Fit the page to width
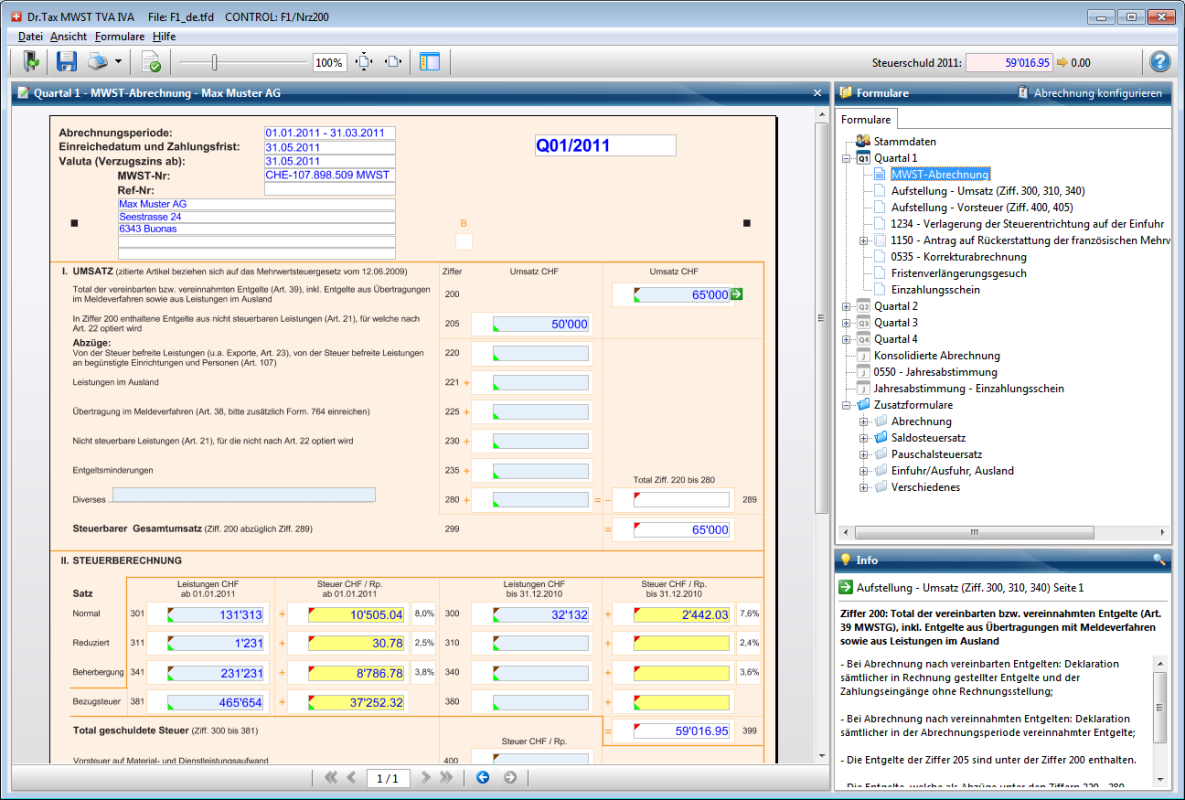 click(x=393, y=62)
